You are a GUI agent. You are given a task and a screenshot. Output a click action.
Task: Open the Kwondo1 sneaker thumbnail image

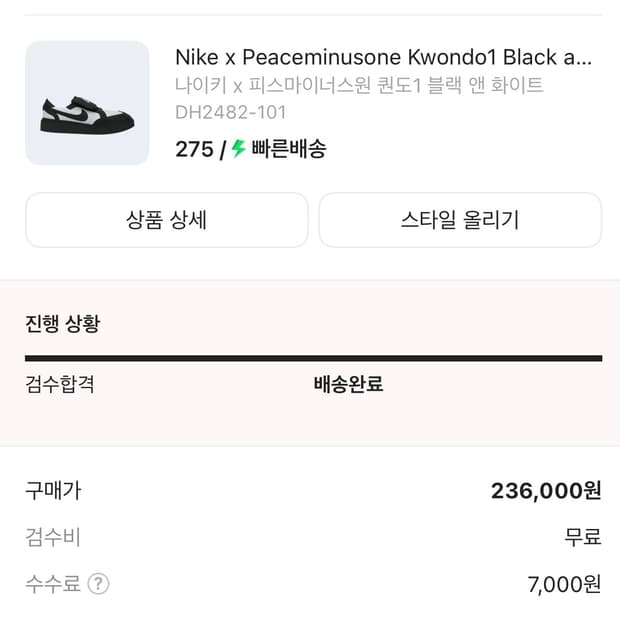(x=87, y=103)
